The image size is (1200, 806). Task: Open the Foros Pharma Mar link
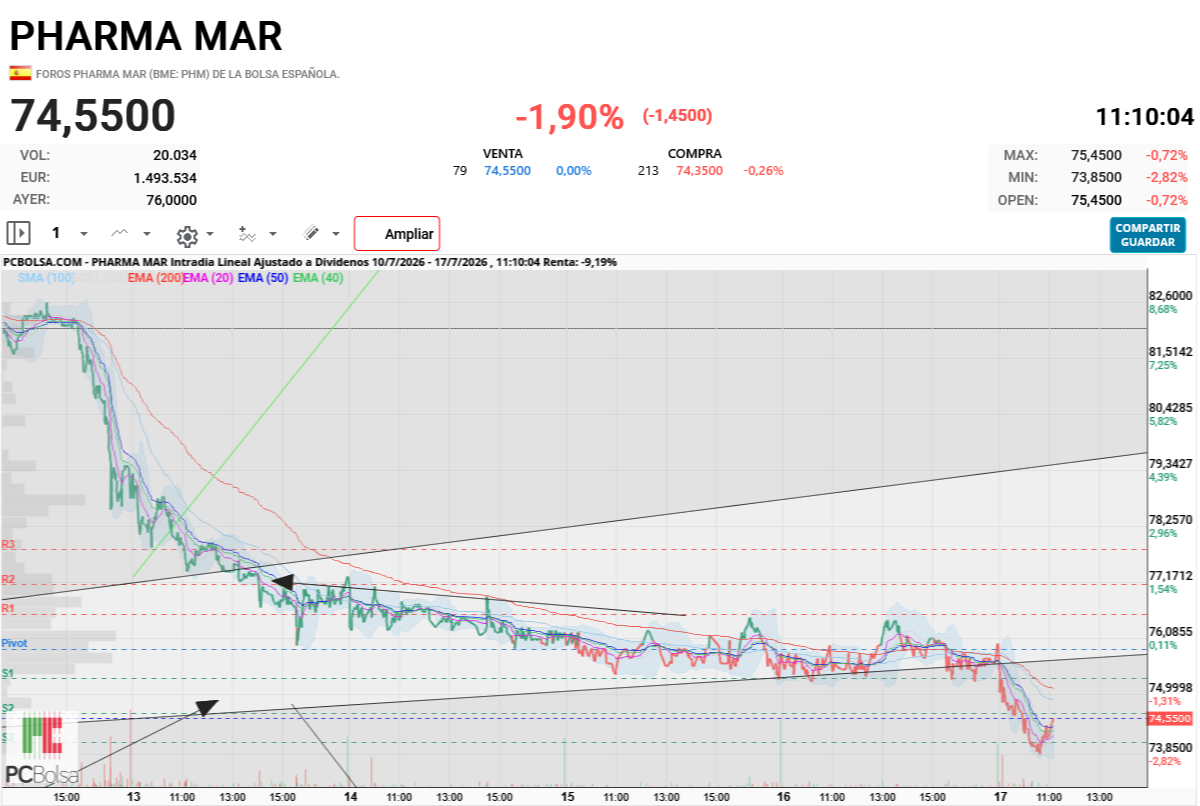187,74
